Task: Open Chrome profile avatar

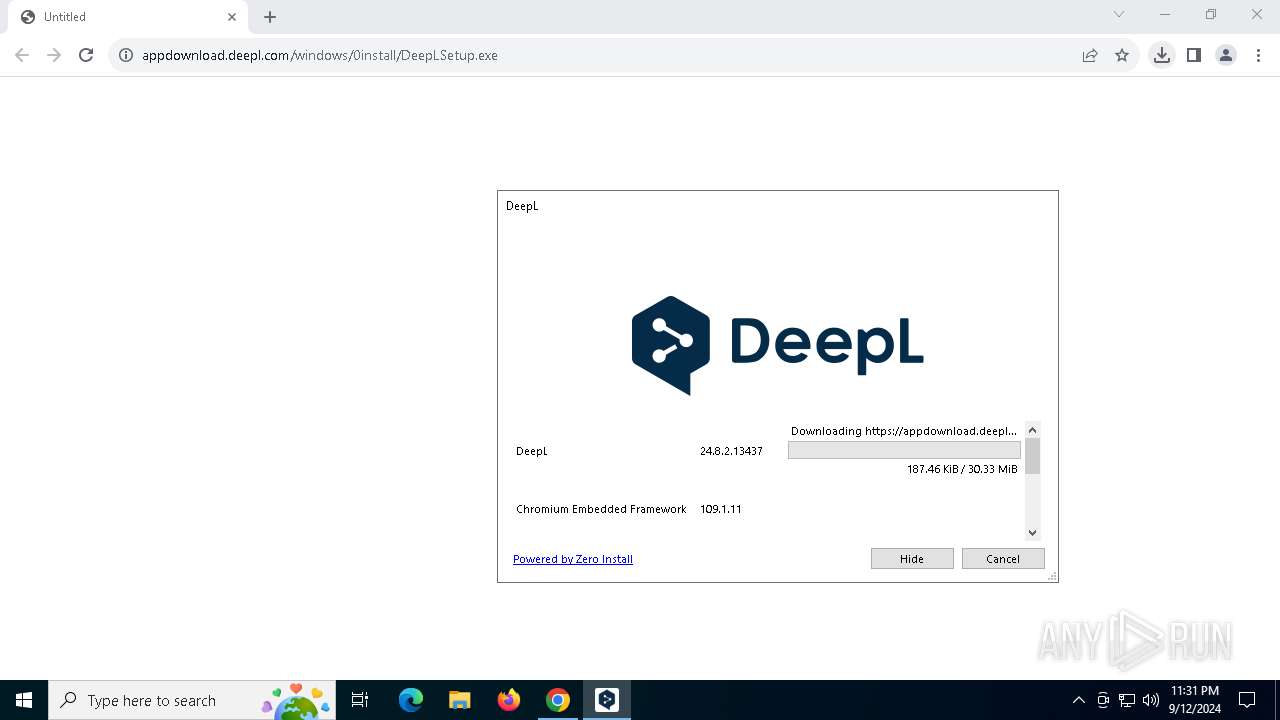Action: point(1226,55)
